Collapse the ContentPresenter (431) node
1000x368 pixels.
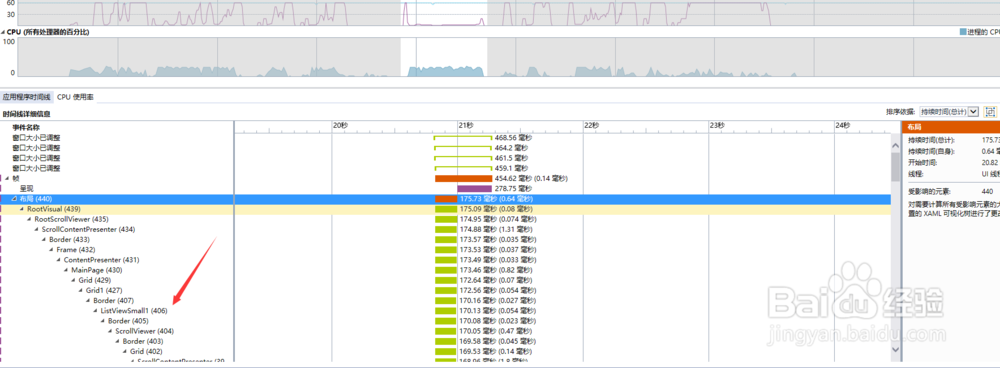click(x=59, y=260)
